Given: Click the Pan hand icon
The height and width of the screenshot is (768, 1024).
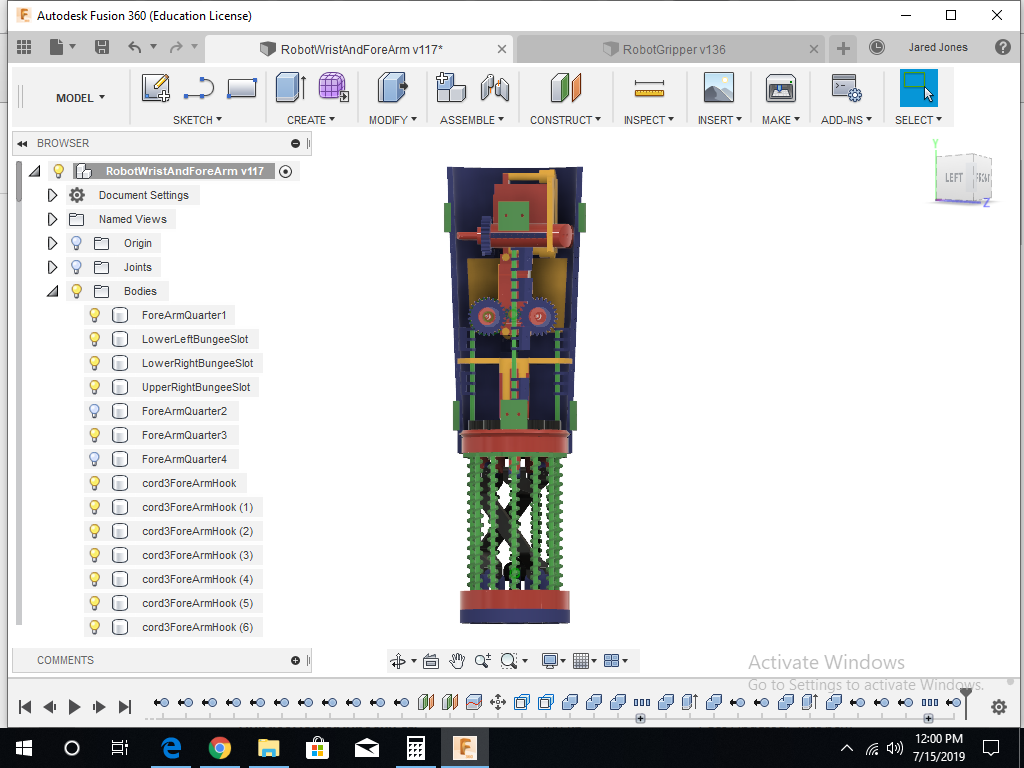Looking at the screenshot, I should 456,662.
